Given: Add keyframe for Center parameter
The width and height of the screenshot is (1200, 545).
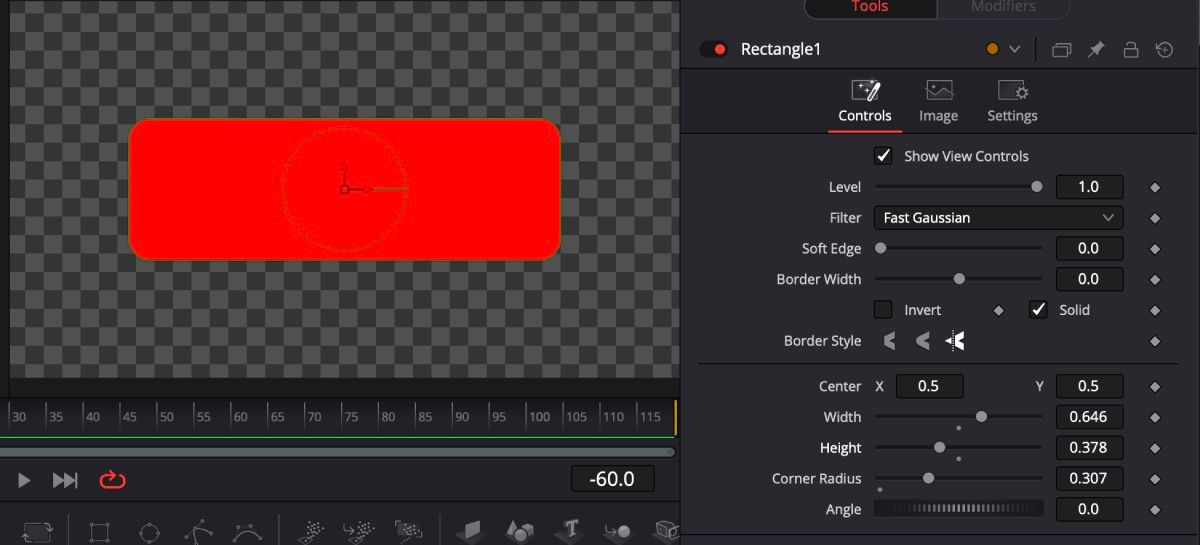Looking at the screenshot, I should click(1155, 386).
